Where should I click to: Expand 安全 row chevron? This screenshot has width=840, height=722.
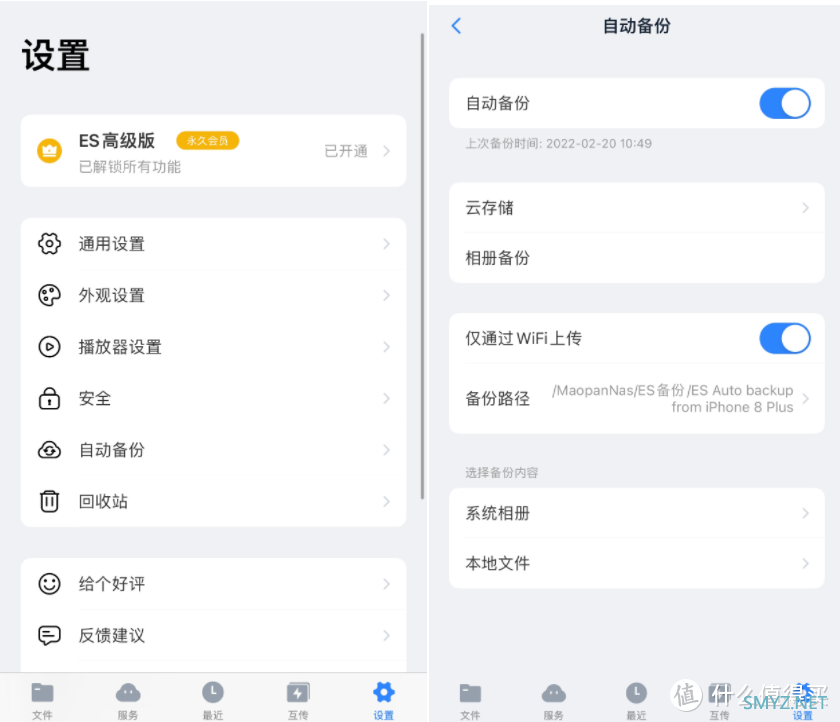click(x=387, y=398)
